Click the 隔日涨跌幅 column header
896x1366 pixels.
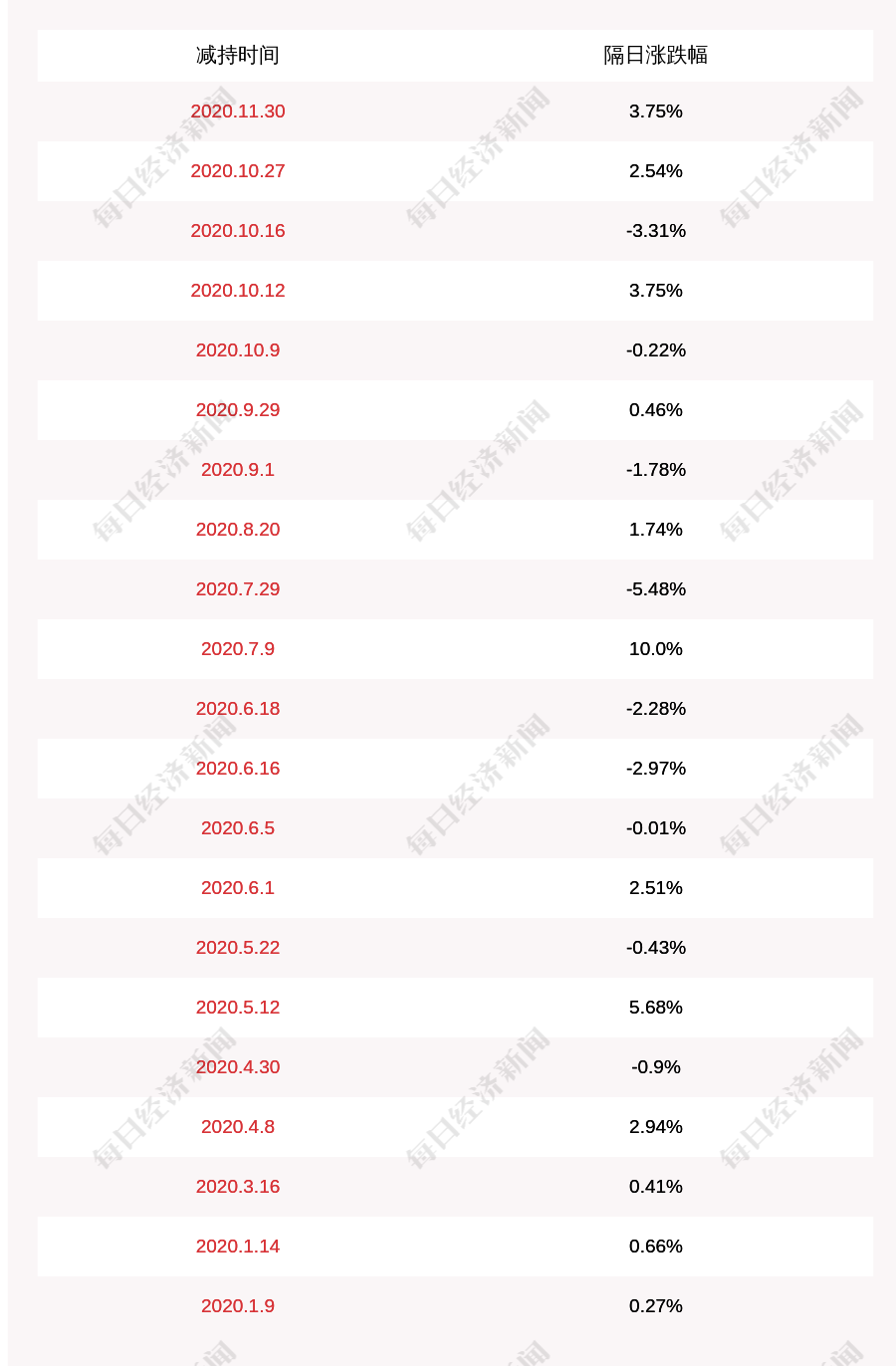656,55
